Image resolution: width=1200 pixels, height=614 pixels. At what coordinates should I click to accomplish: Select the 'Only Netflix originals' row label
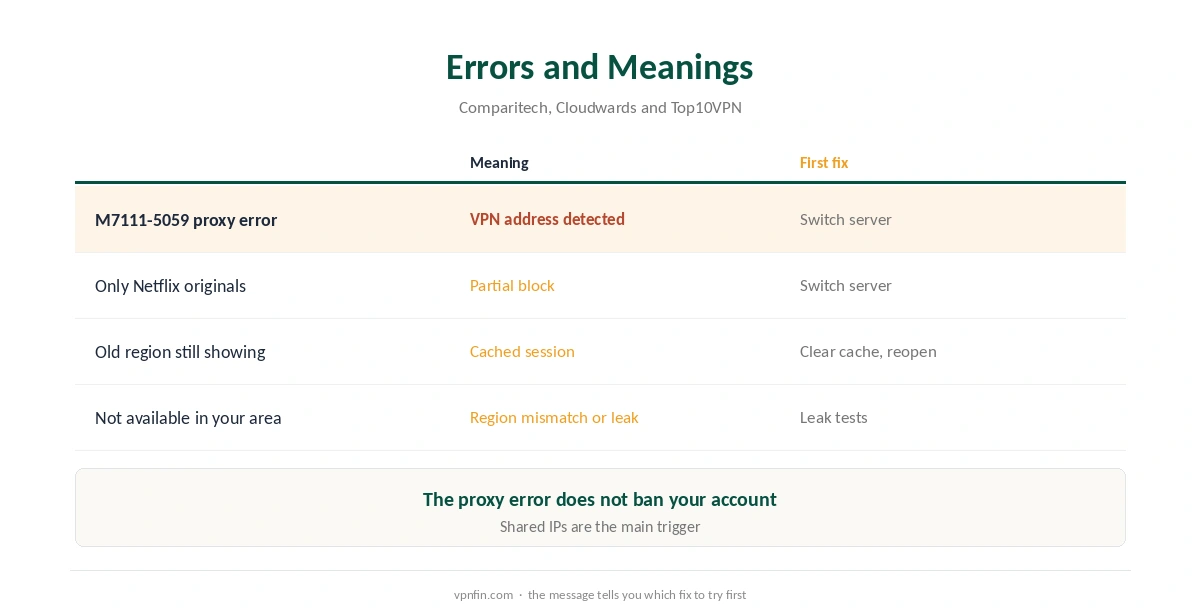[x=170, y=286]
